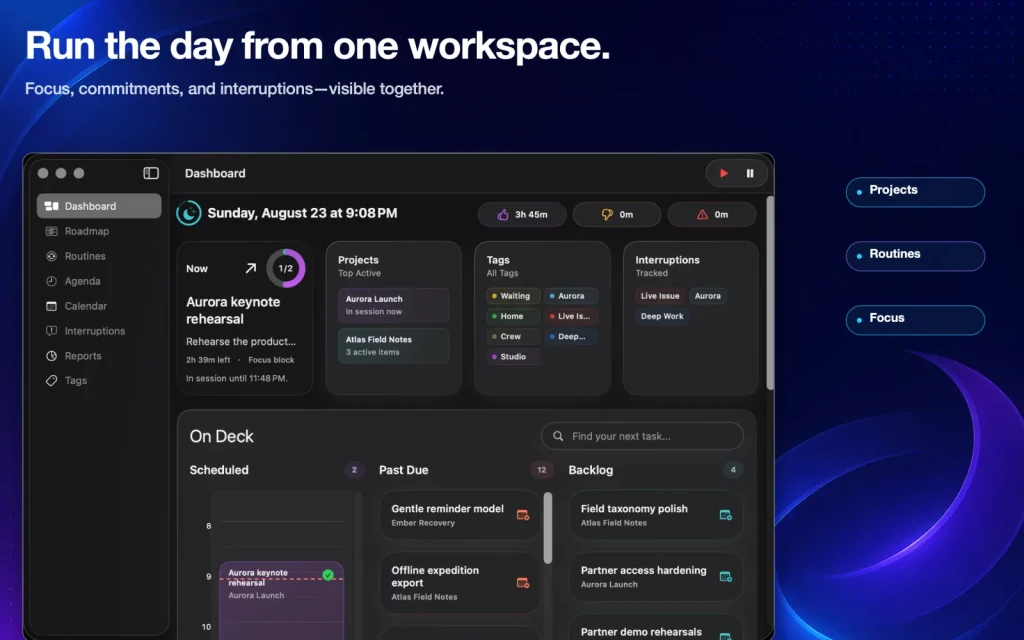The width and height of the screenshot is (1024, 640).
Task: Click the Interruptions sidebar icon
Action: (52, 331)
